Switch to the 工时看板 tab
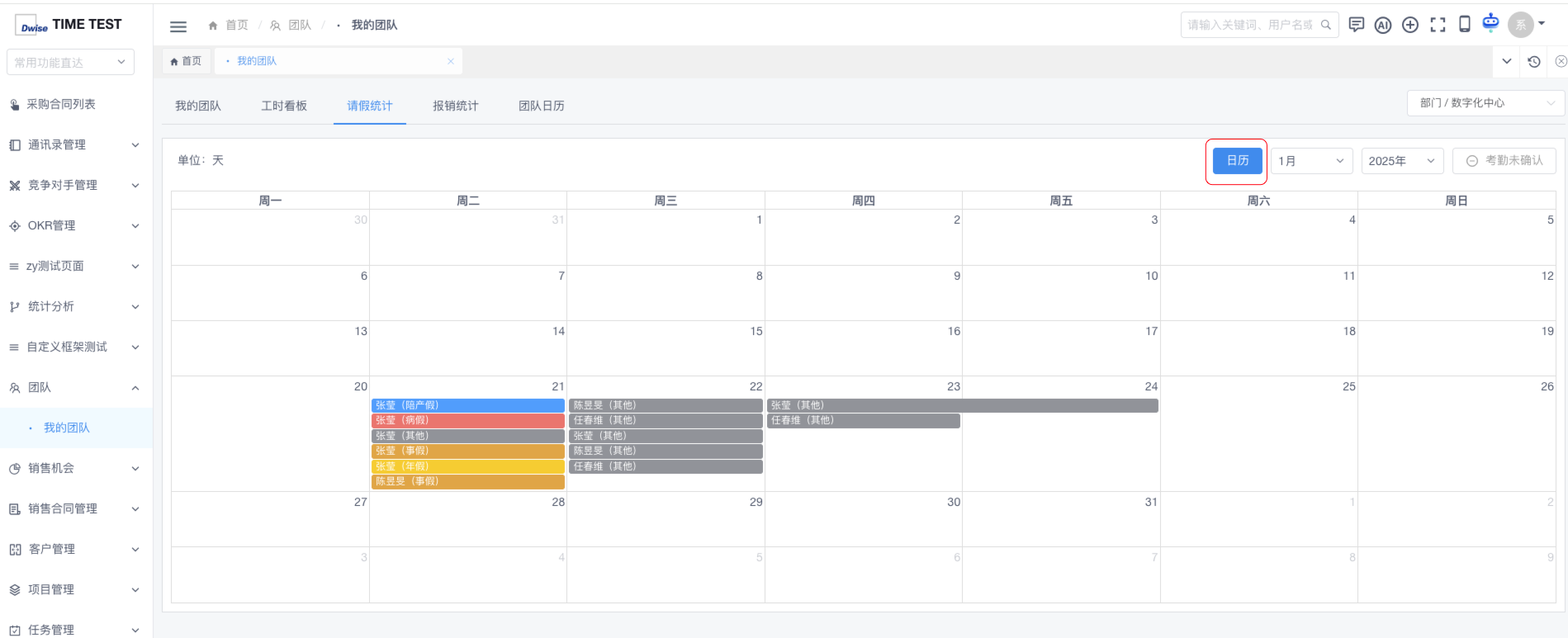Viewport: 1568px width, 638px height. pyautogui.click(x=284, y=106)
